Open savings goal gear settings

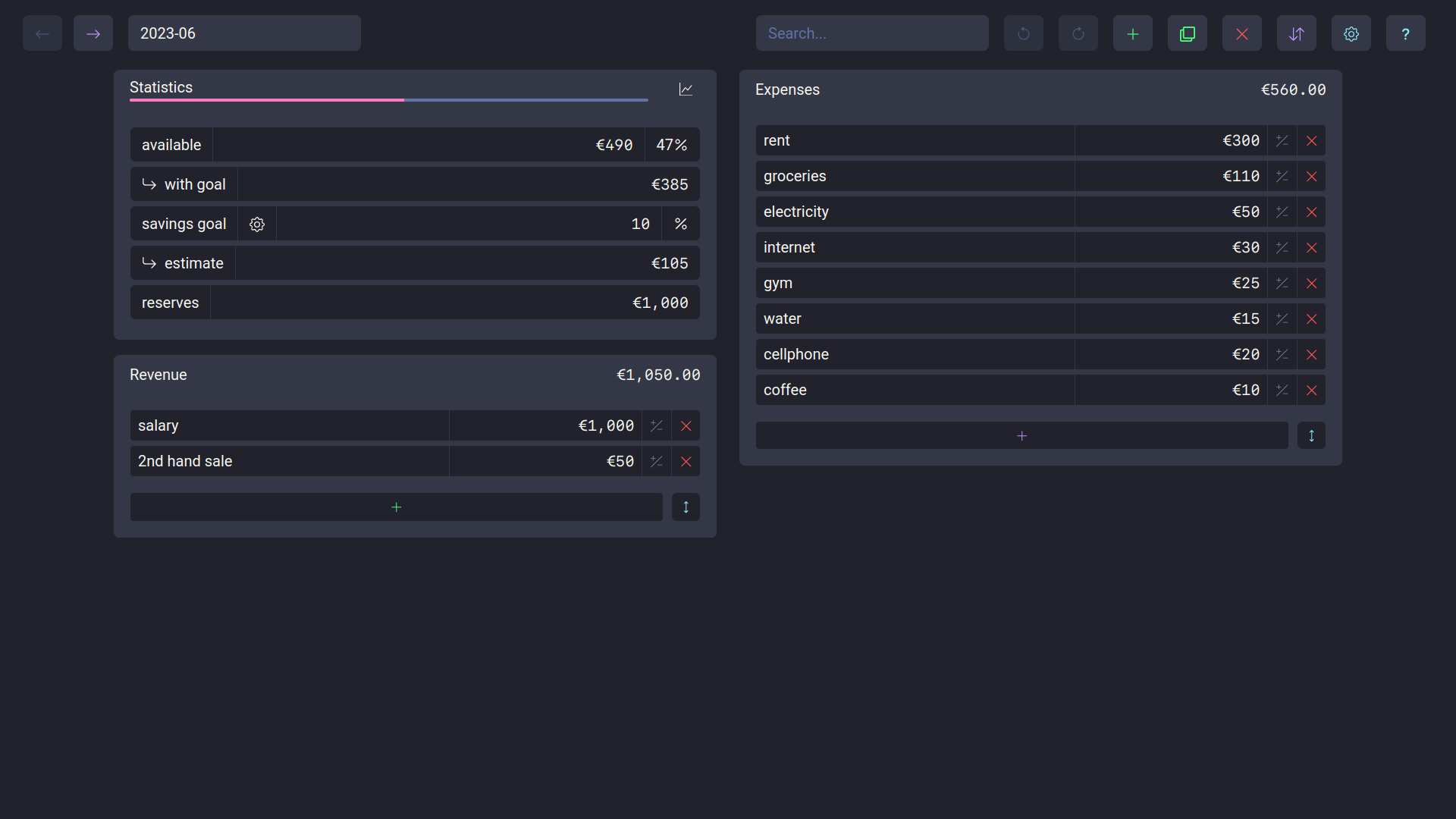click(257, 224)
